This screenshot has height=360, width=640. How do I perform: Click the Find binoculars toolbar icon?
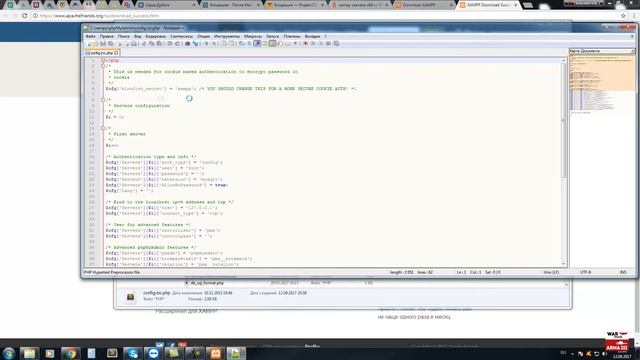(187, 44)
